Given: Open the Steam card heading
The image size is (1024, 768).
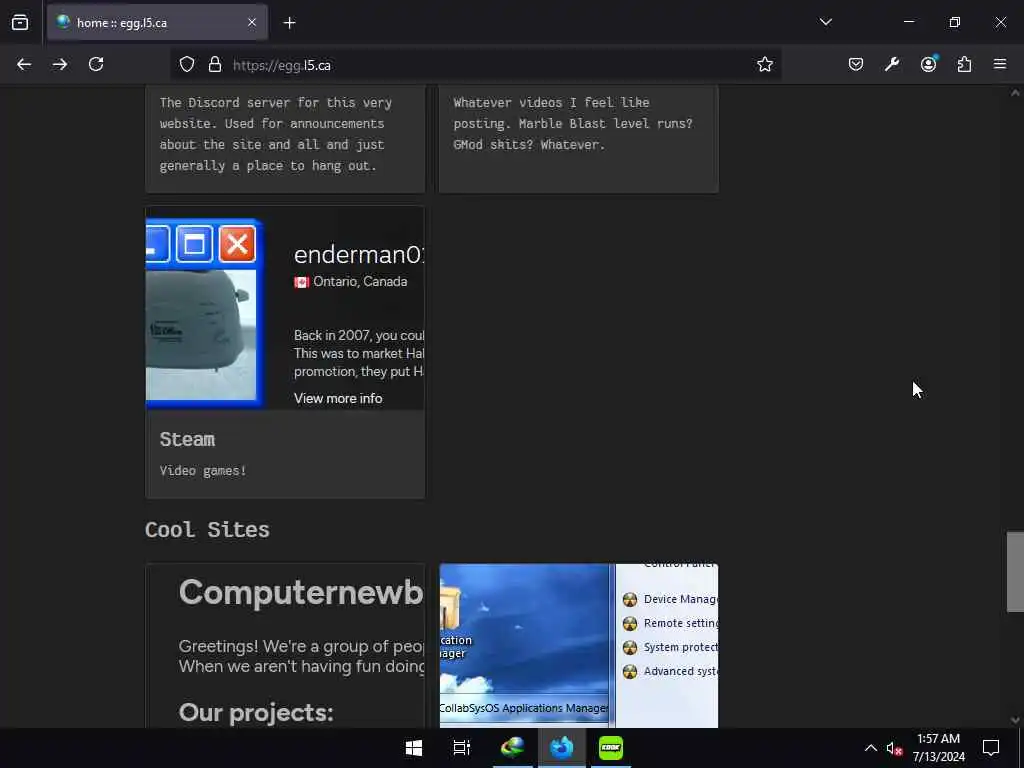Looking at the screenshot, I should (187, 439).
